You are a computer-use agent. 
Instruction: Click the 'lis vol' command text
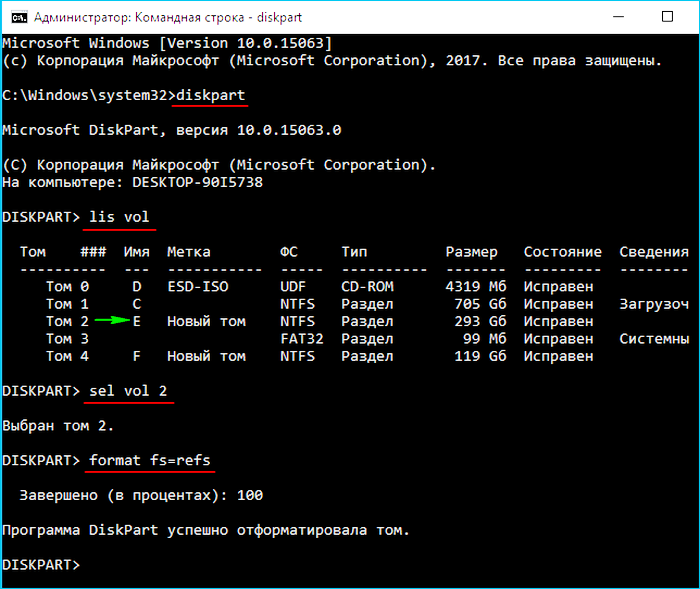[122, 216]
